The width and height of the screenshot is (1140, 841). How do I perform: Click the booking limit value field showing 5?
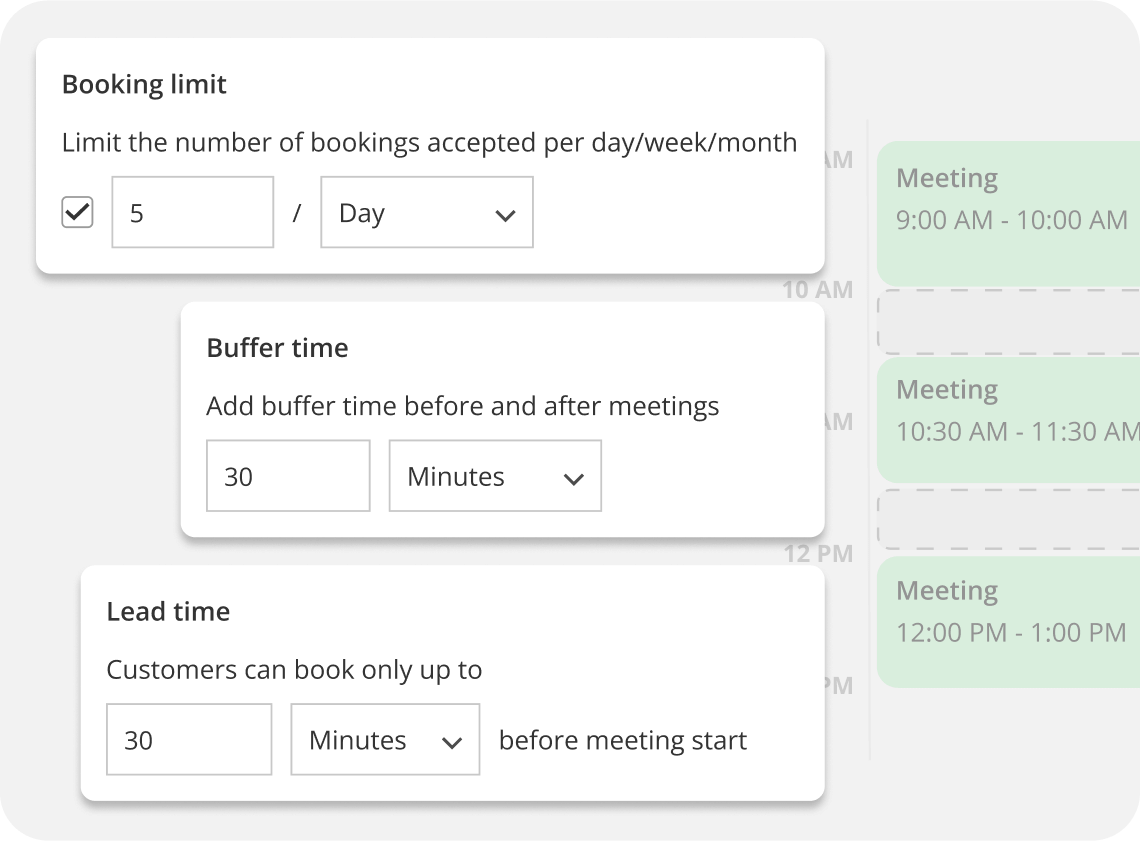tap(192, 212)
